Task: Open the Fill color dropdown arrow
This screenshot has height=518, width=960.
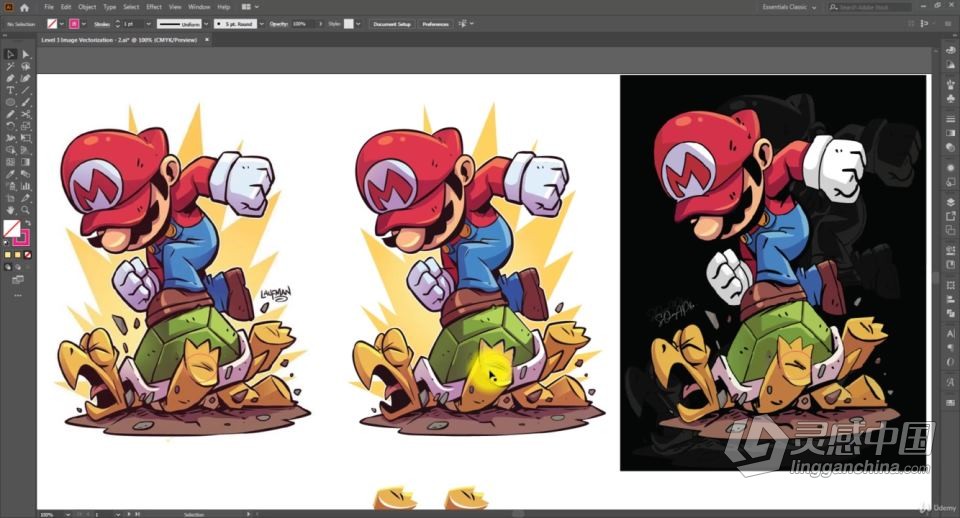Action: [x=62, y=24]
